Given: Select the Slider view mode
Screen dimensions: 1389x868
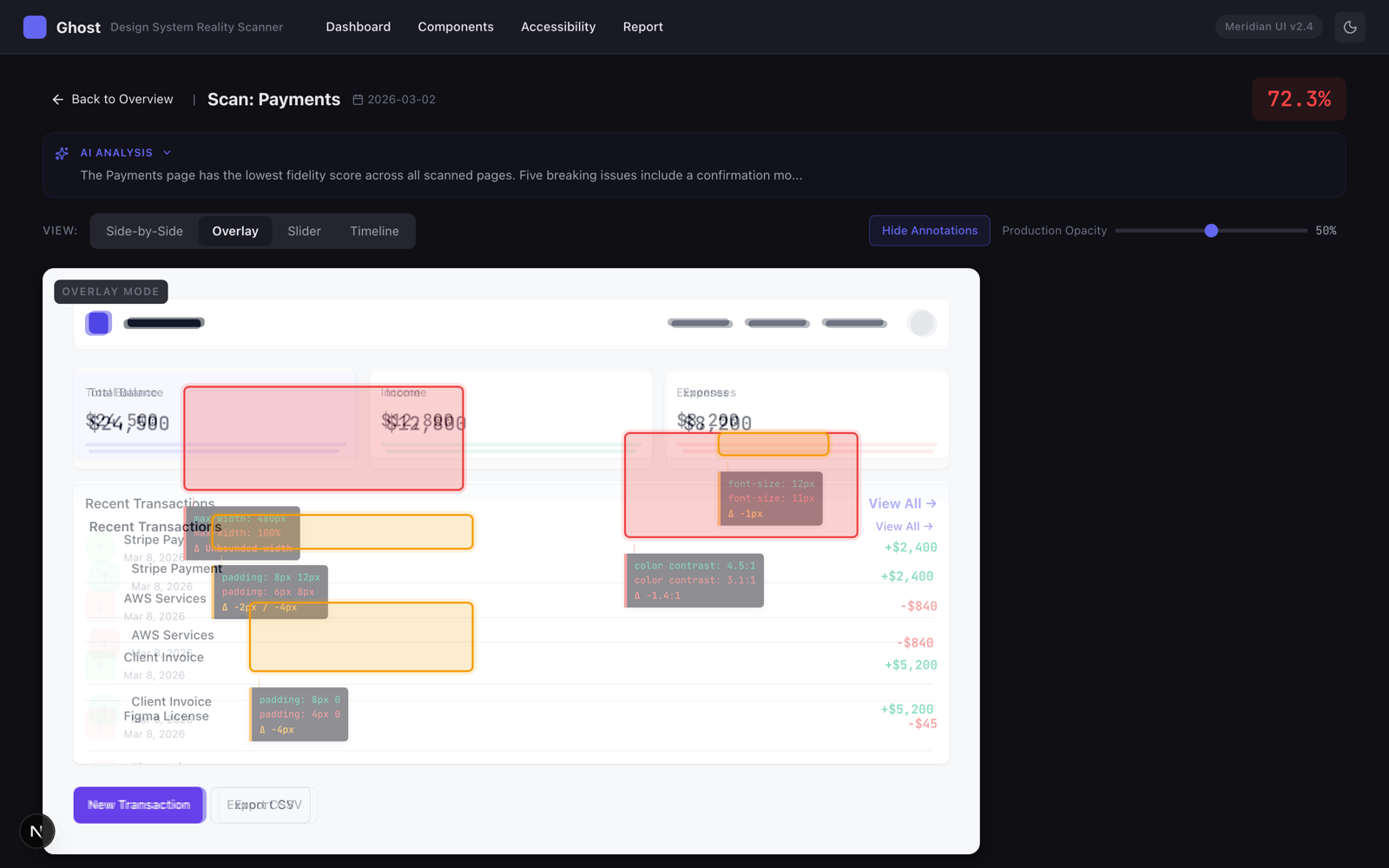Looking at the screenshot, I should (x=304, y=232).
